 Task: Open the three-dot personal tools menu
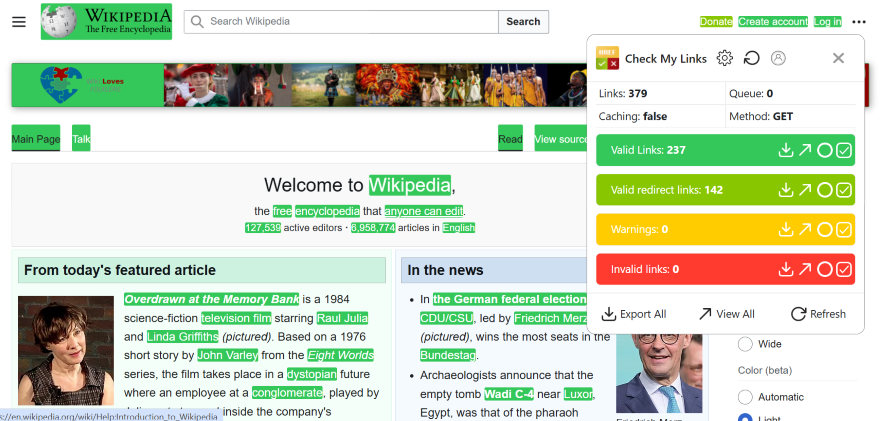[x=859, y=22]
